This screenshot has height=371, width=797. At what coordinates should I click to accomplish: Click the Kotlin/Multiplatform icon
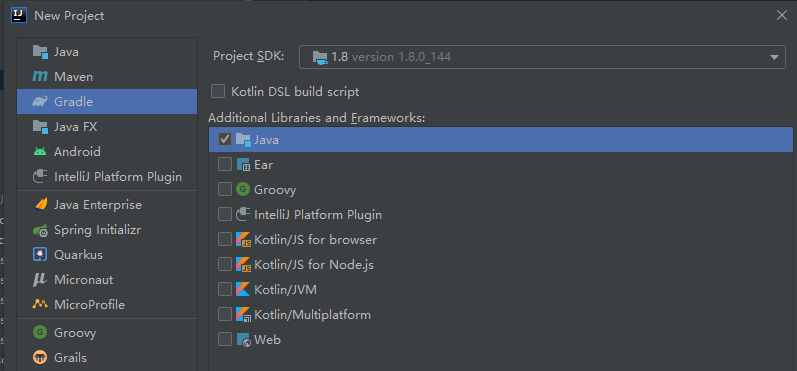click(243, 315)
